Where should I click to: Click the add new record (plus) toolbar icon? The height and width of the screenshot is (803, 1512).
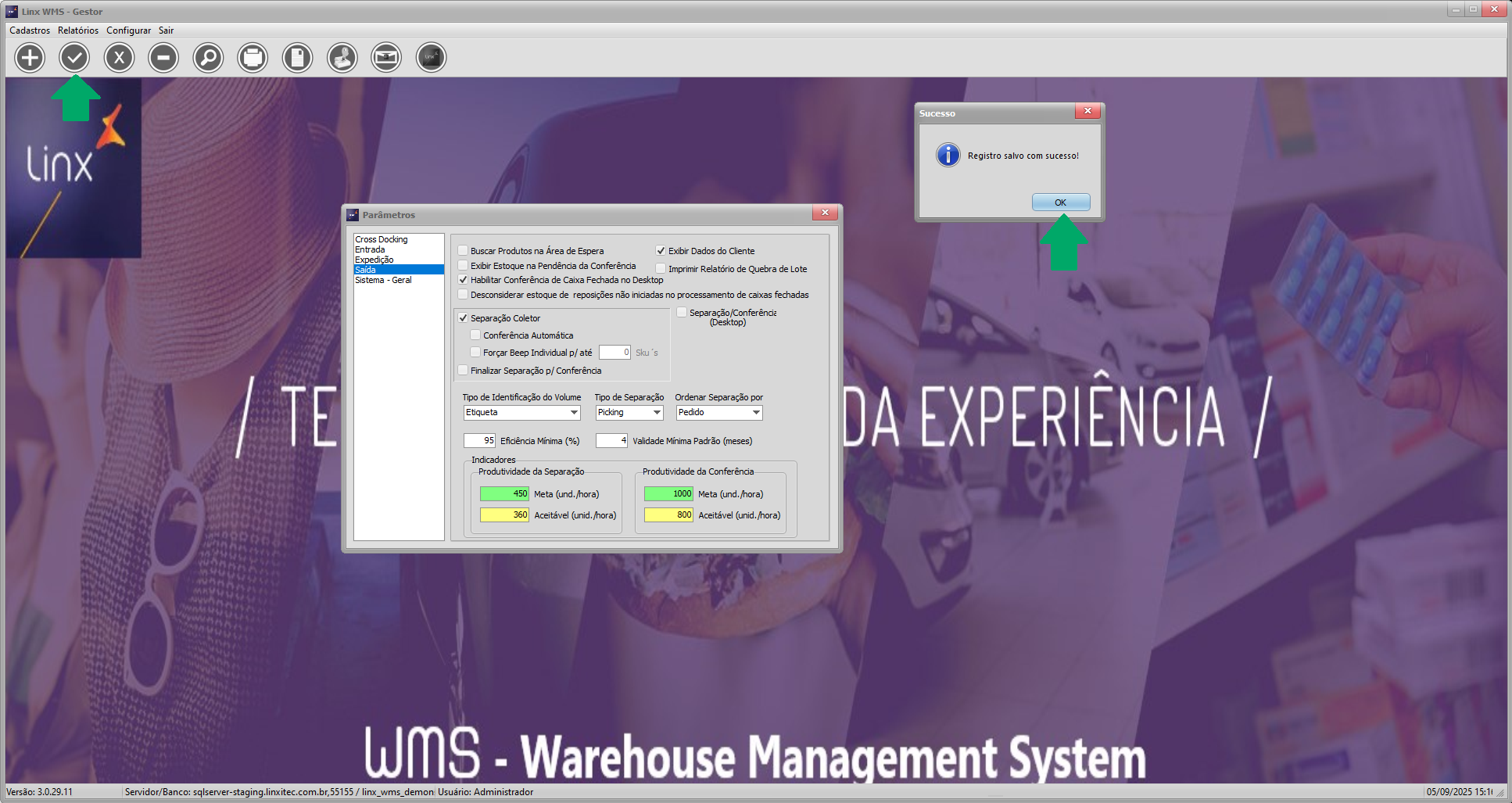30,57
